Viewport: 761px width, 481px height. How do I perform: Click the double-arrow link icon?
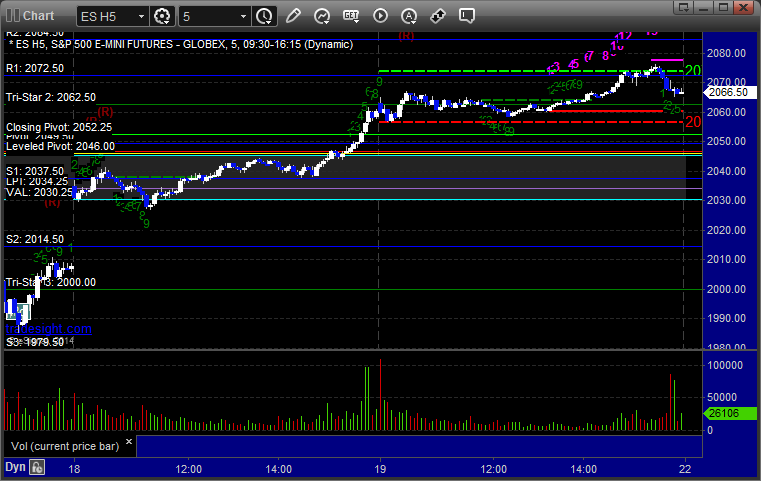[438, 16]
